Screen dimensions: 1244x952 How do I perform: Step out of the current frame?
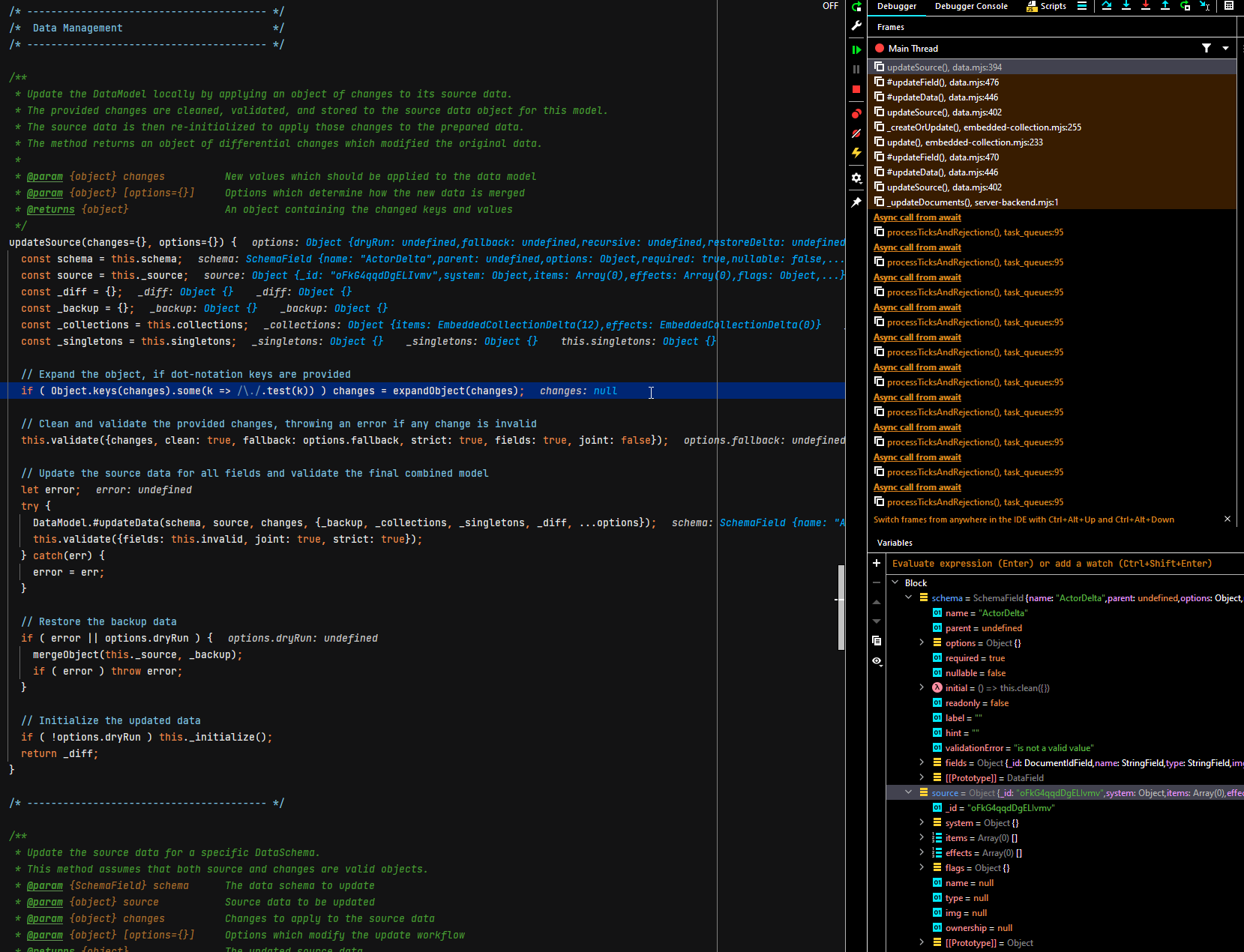tap(1165, 6)
